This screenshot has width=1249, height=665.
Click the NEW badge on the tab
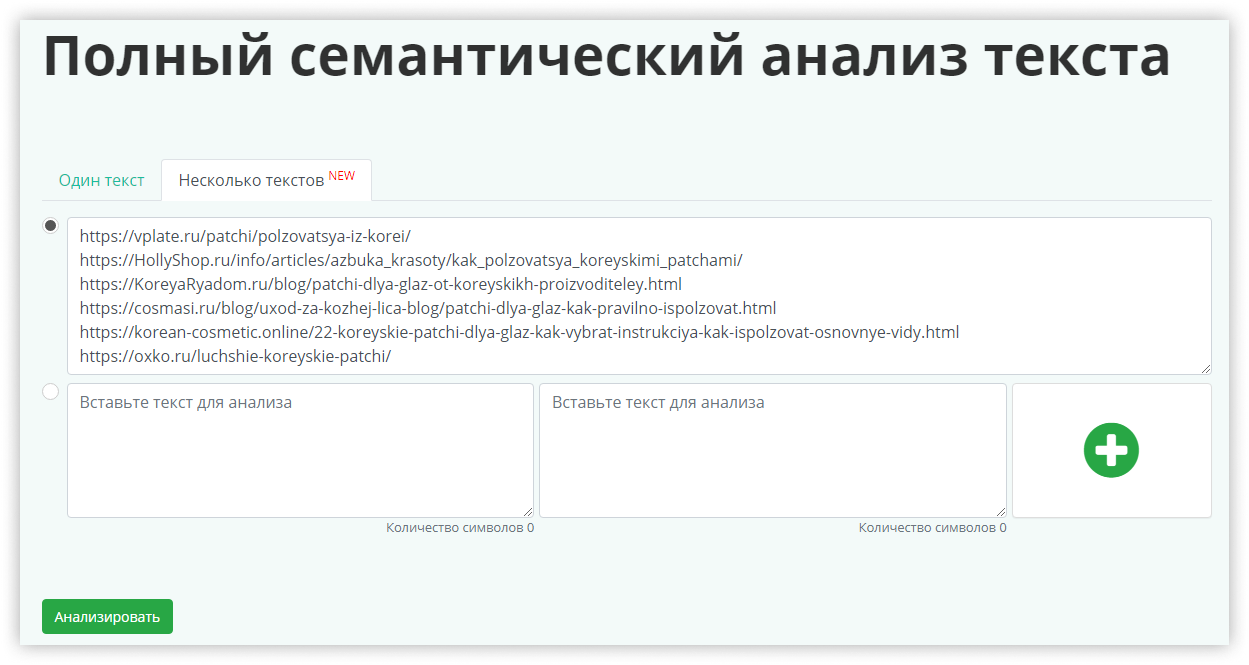pos(342,175)
